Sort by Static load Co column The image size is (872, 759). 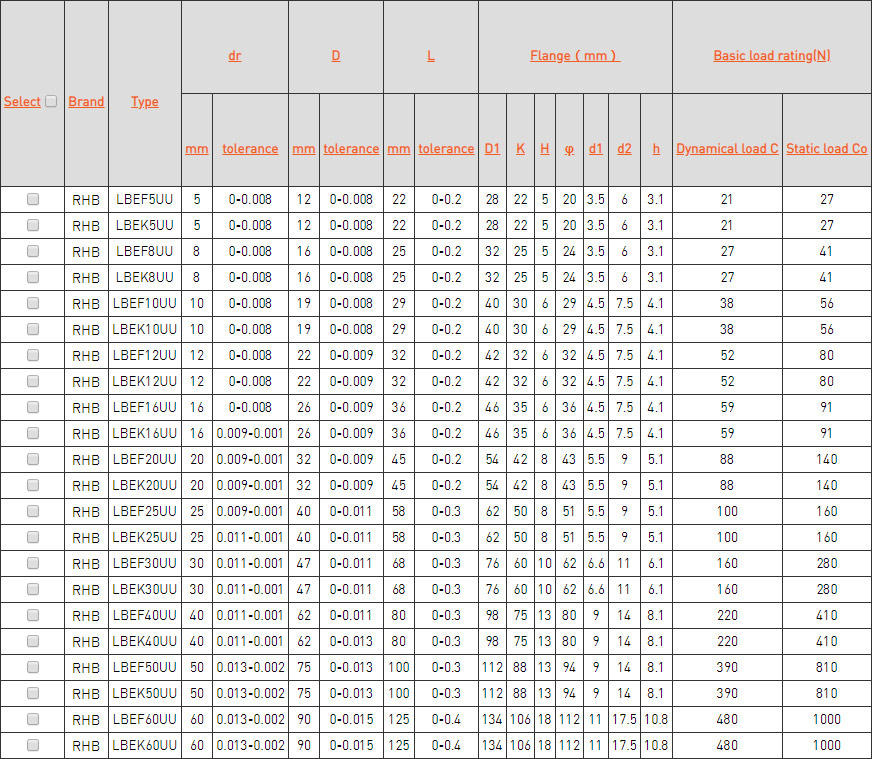[x=826, y=149]
